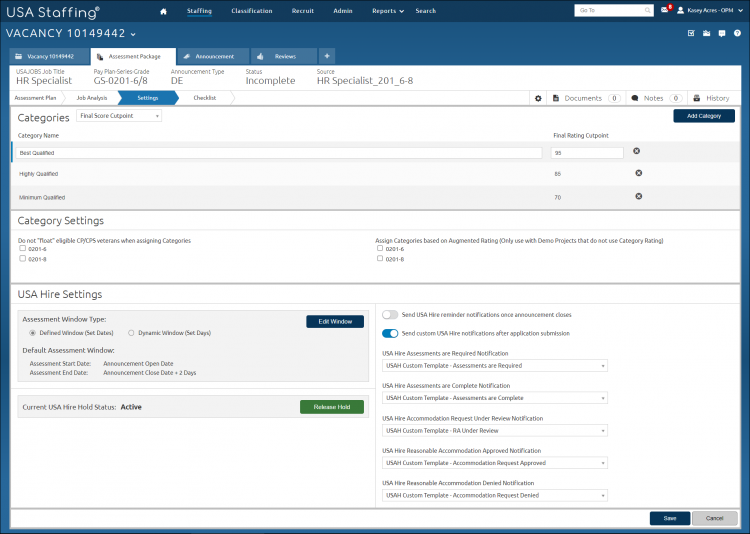Select the Minimum Qualified category row
Viewport: 750px width, 534px height.
pos(375,197)
